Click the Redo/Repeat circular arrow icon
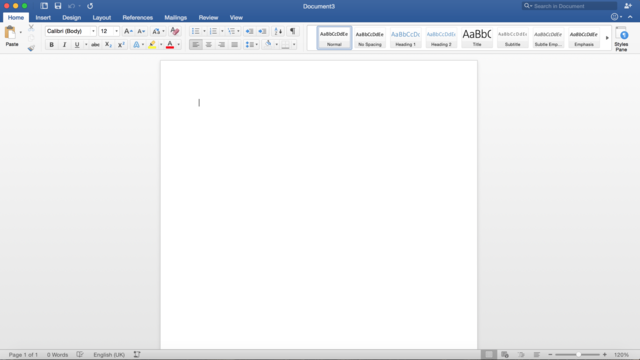Image resolution: width=640 pixels, height=360 pixels. 90,6
